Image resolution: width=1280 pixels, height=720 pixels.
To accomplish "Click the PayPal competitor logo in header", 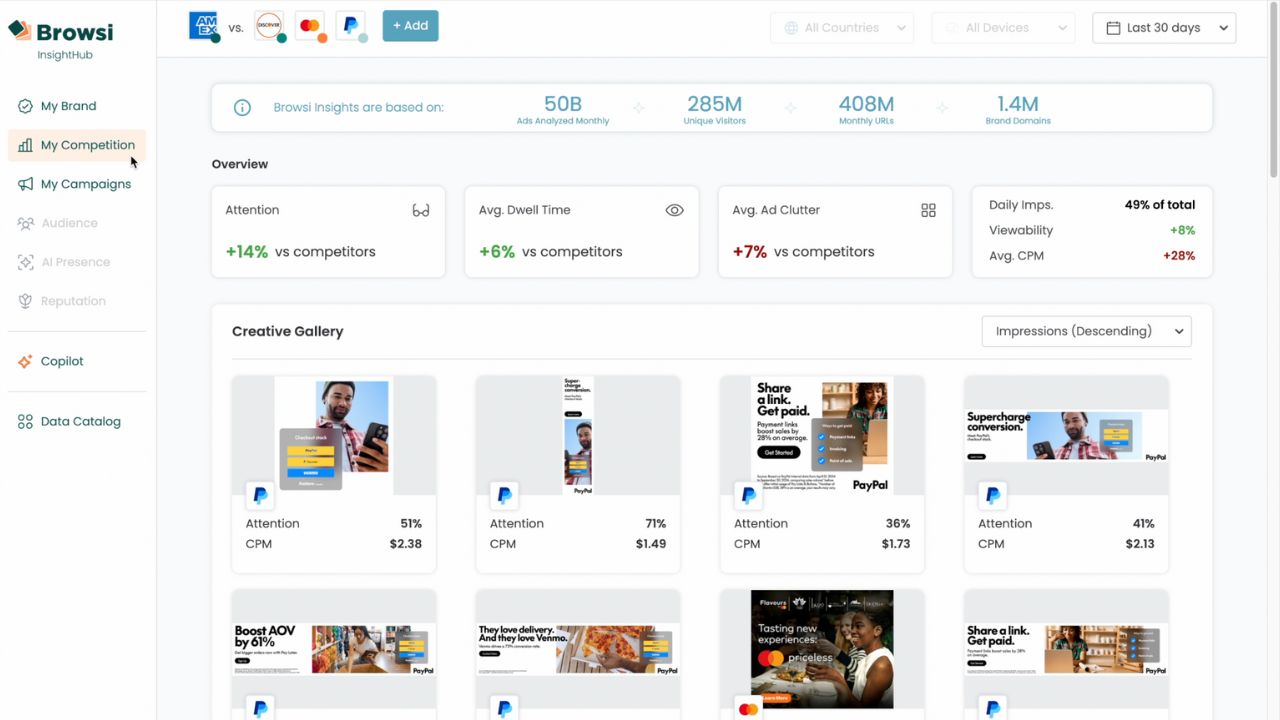I will pos(351,26).
